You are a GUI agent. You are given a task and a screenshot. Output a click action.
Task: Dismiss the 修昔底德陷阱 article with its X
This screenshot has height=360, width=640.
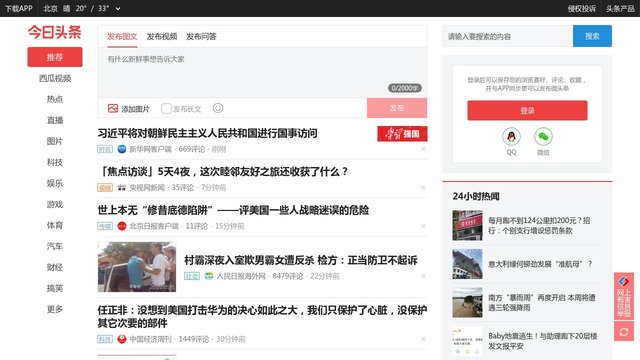point(423,226)
